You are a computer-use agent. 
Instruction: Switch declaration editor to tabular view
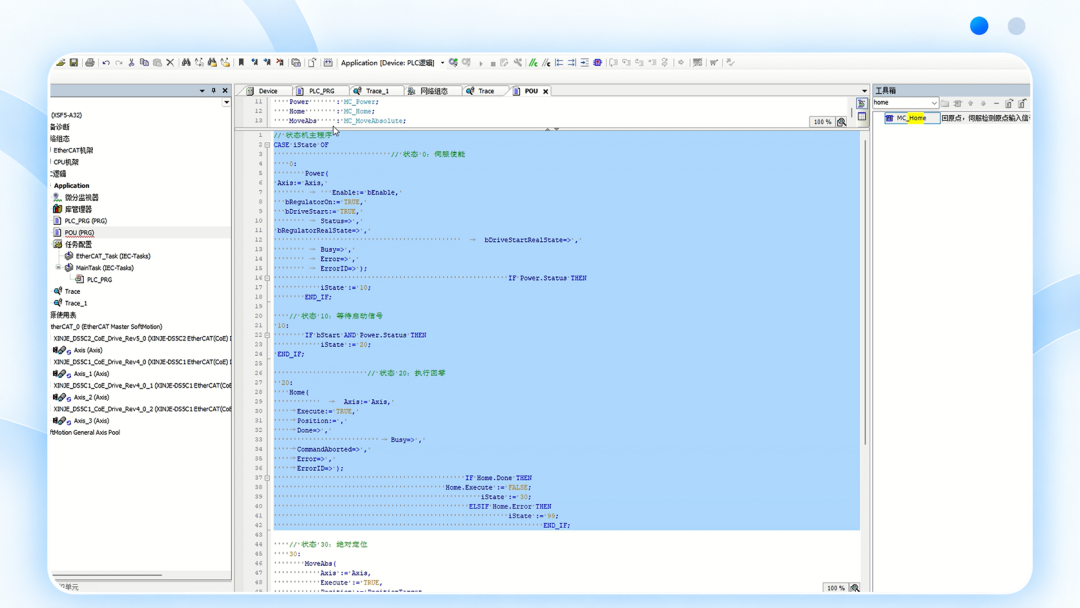point(861,116)
